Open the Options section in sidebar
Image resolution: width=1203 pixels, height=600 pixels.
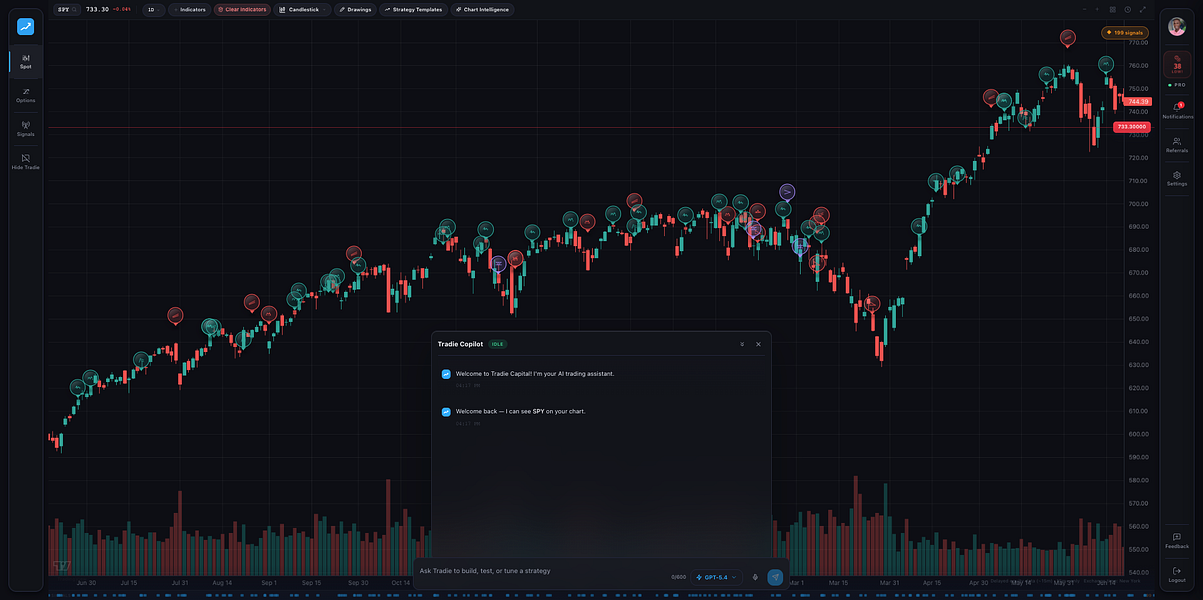(x=26, y=95)
